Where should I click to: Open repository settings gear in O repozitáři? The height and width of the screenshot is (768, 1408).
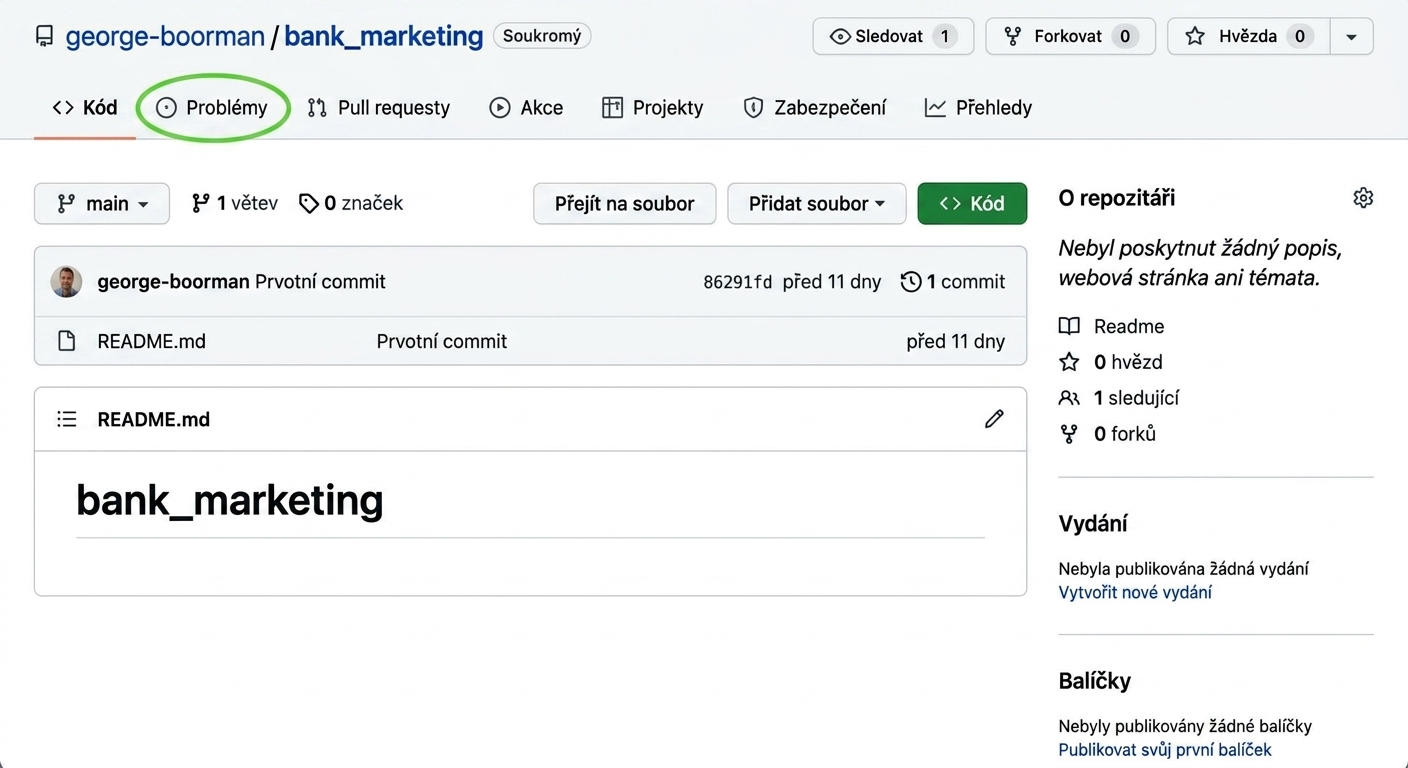(1363, 198)
